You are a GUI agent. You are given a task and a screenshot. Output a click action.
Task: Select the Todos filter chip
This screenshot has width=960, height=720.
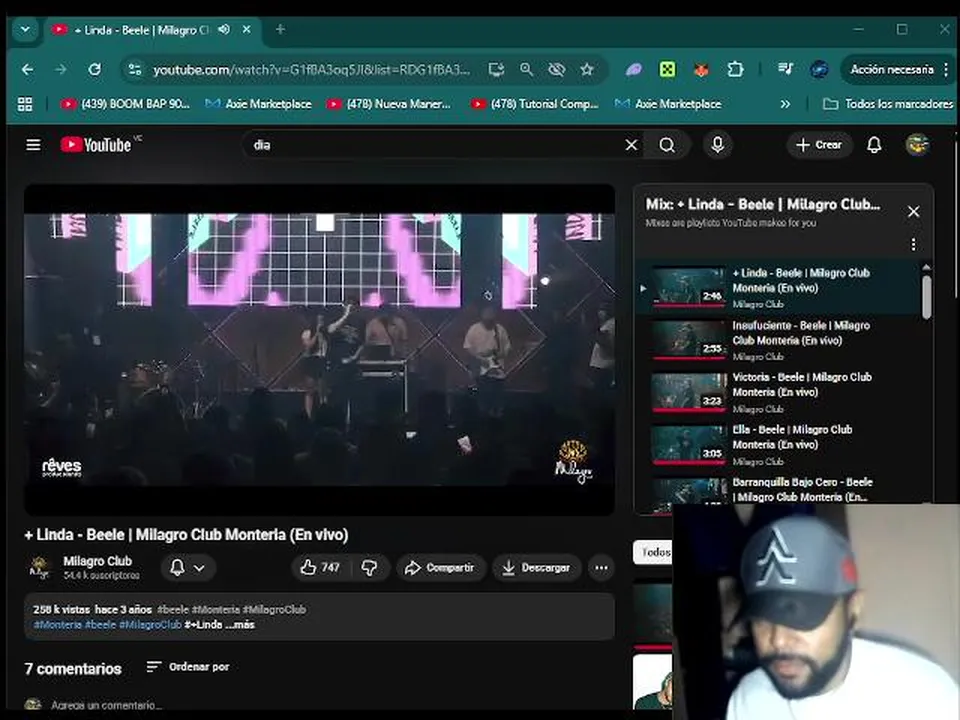coord(653,552)
